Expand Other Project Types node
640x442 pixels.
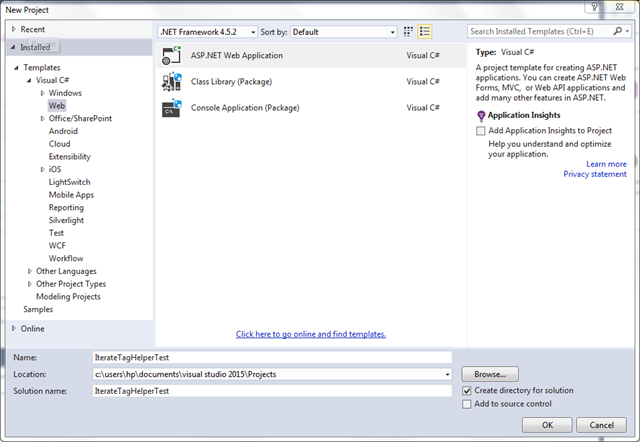(30, 284)
